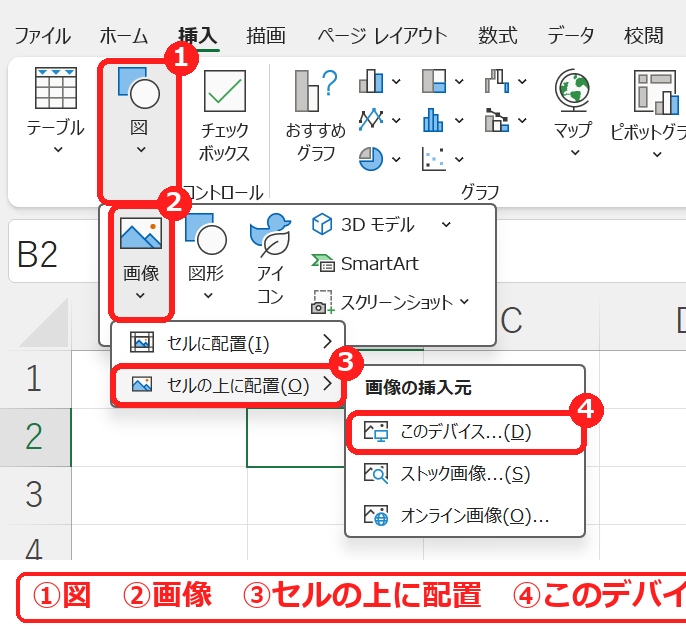Expand waterfall chart dropdown arrow
Viewport: 686px width, 630px height.
522,81
